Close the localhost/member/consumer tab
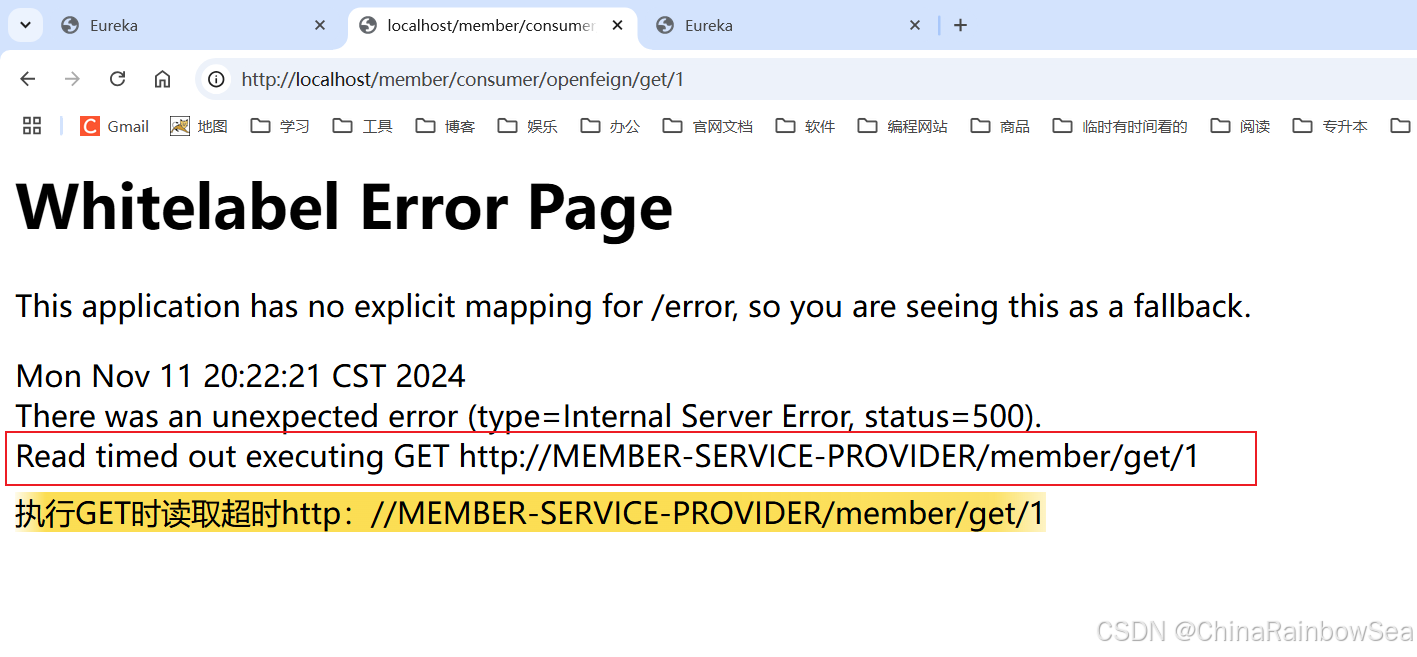This screenshot has width=1417, height=657. point(618,26)
